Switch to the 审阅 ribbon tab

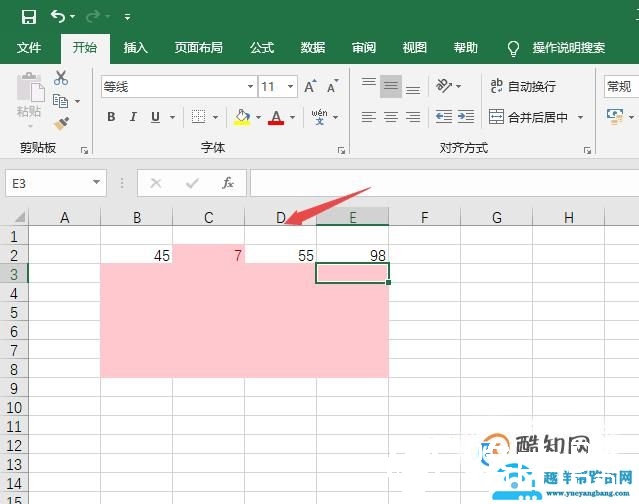(x=364, y=48)
